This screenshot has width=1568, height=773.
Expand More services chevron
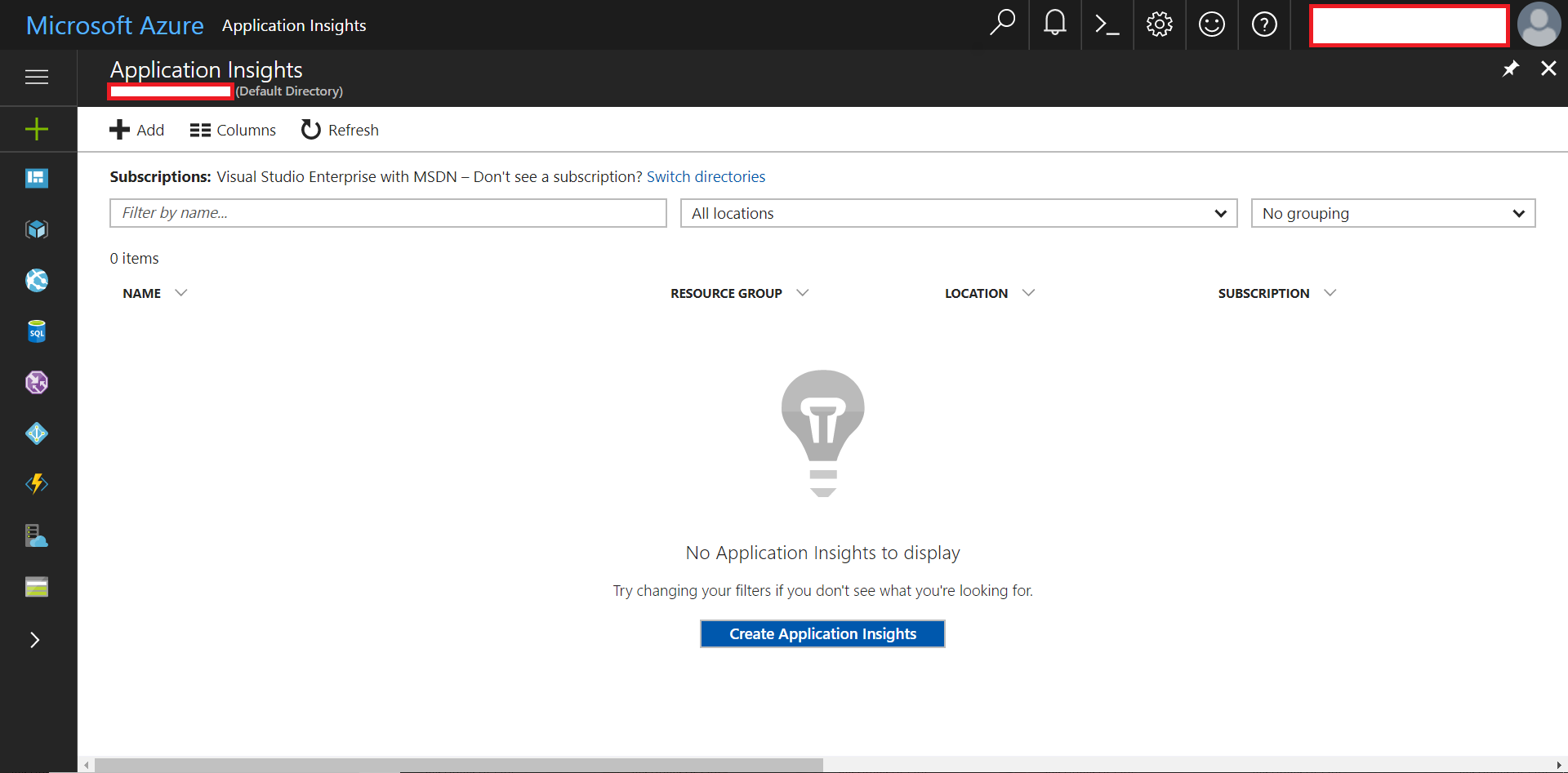pyautogui.click(x=34, y=640)
